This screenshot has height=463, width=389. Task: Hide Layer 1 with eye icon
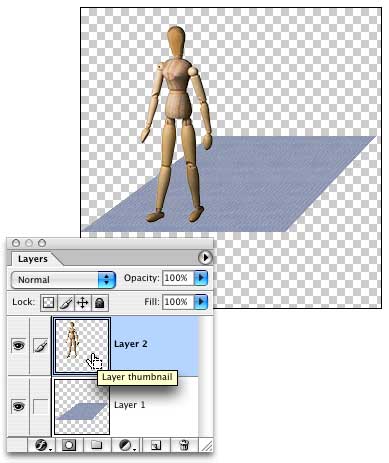click(x=18, y=406)
